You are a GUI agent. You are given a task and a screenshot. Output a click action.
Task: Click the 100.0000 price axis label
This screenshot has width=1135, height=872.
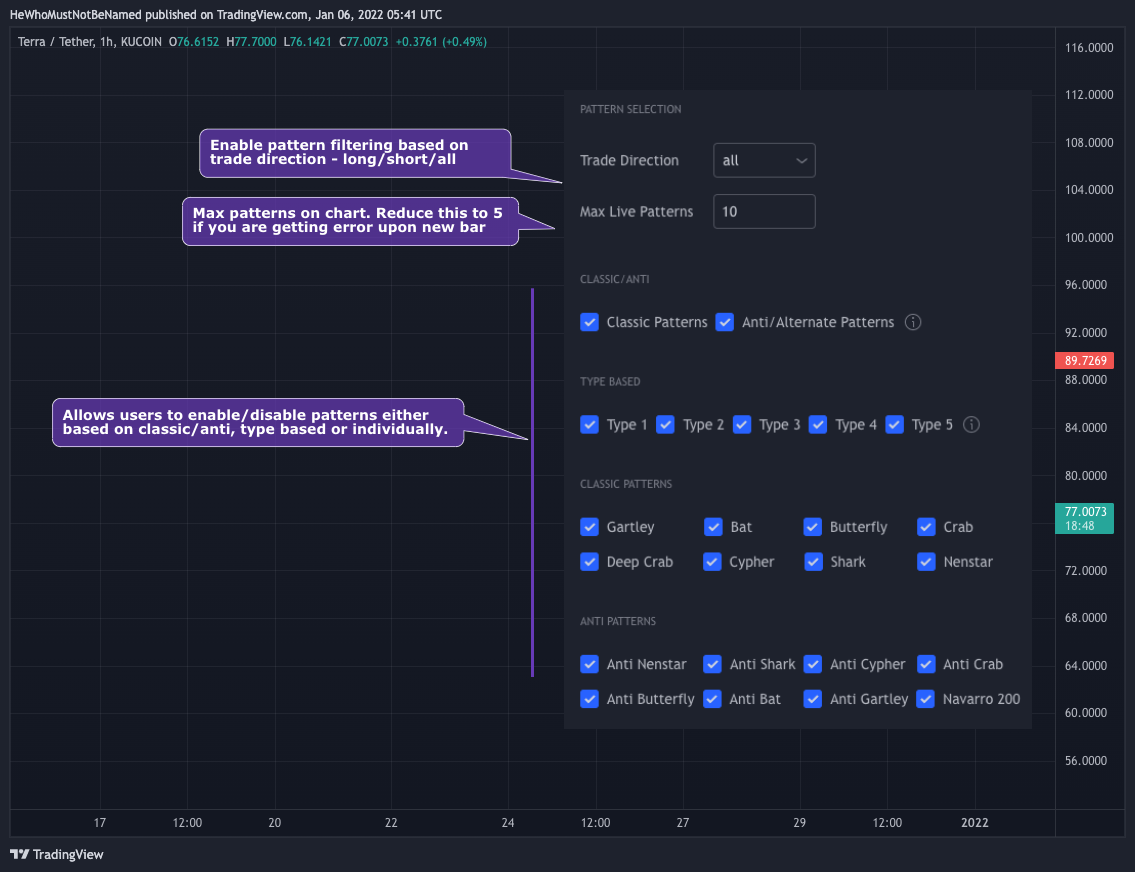pos(1089,238)
